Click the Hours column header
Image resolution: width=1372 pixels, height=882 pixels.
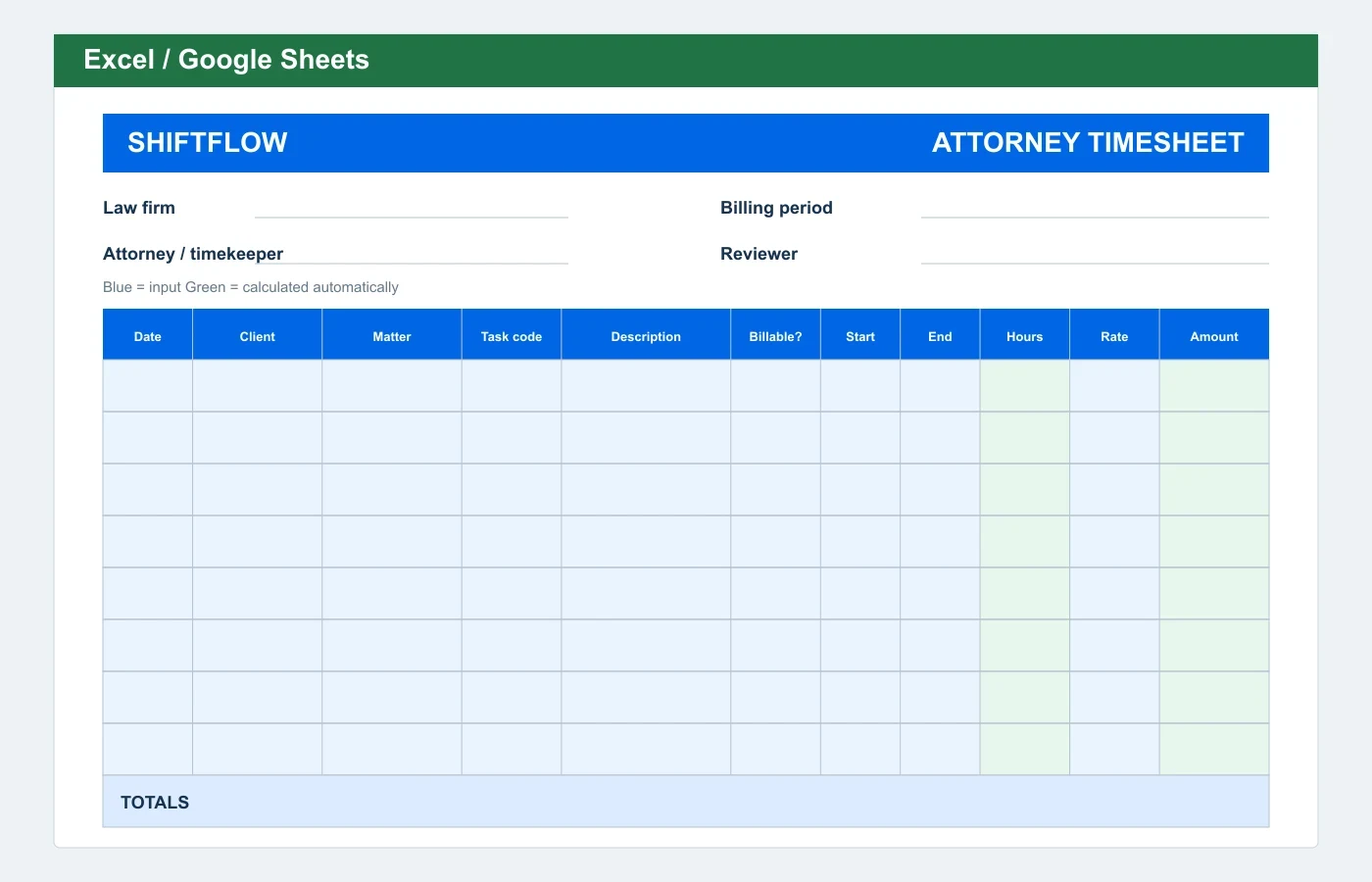pos(1025,335)
